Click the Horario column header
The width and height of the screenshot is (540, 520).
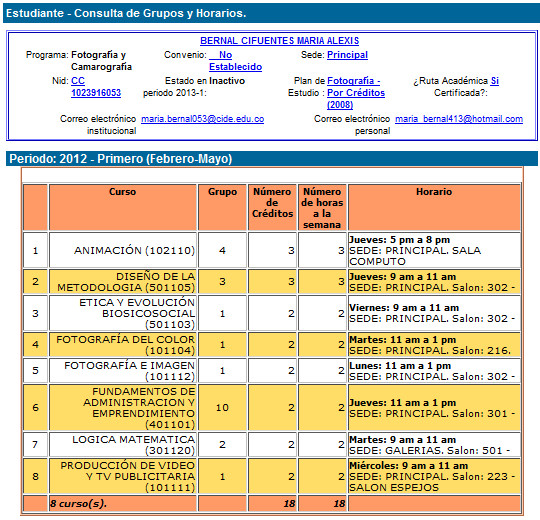pyautogui.click(x=434, y=207)
